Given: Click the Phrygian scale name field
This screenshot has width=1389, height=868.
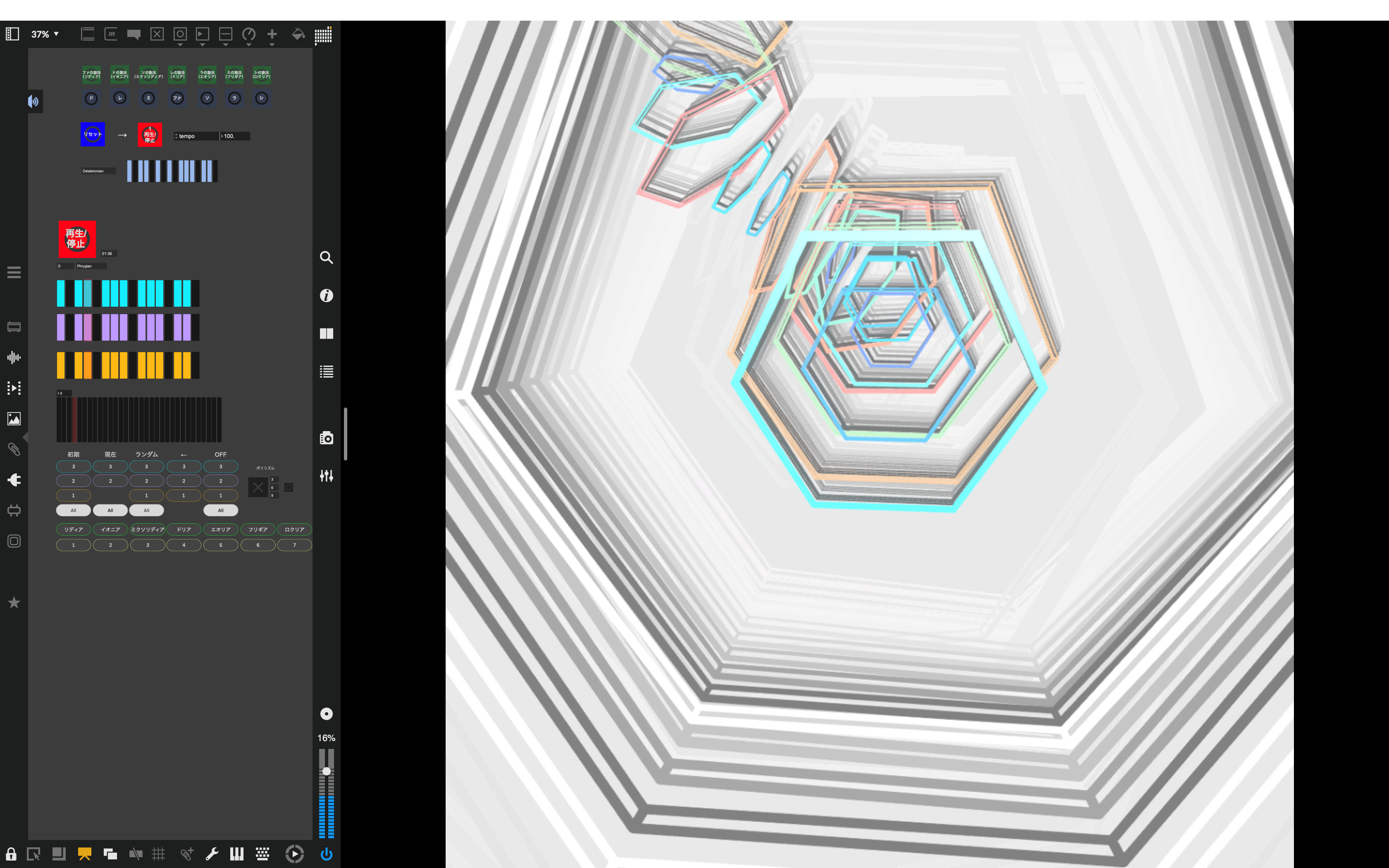Looking at the screenshot, I should [x=91, y=266].
